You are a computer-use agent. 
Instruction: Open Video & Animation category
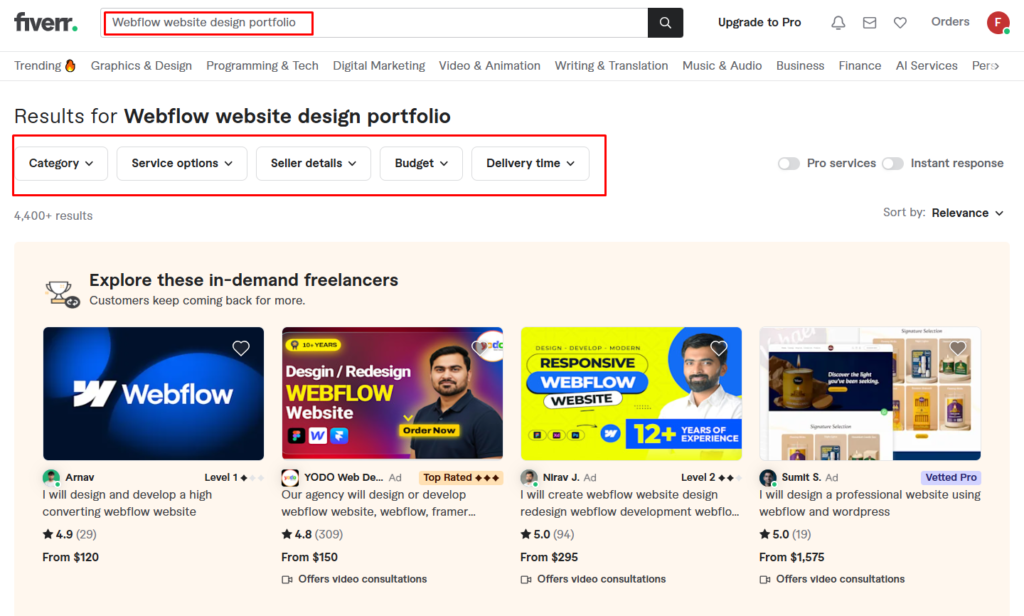(490, 65)
